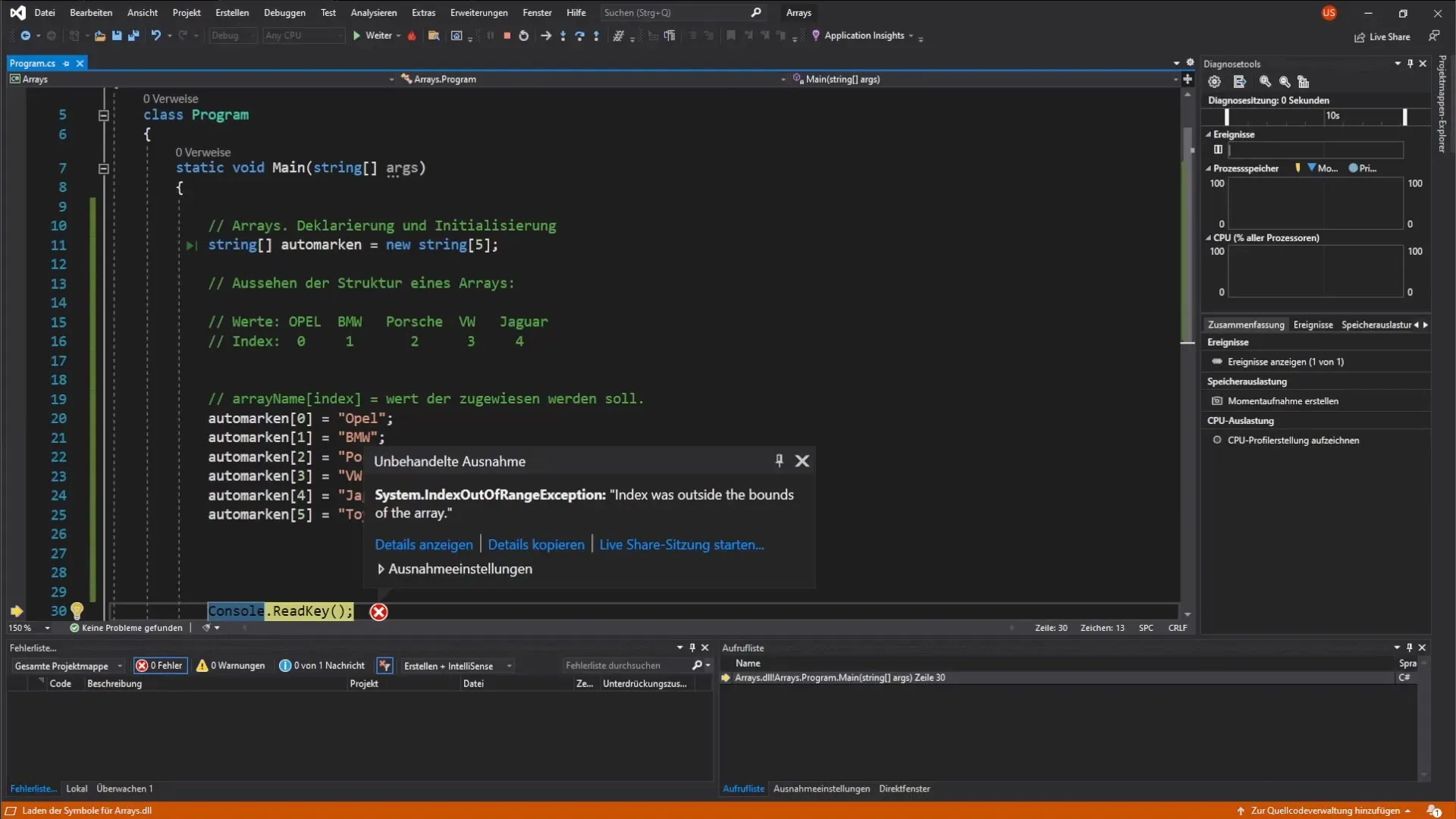Click Details anzeigen link
The image size is (1456, 819).
424,544
